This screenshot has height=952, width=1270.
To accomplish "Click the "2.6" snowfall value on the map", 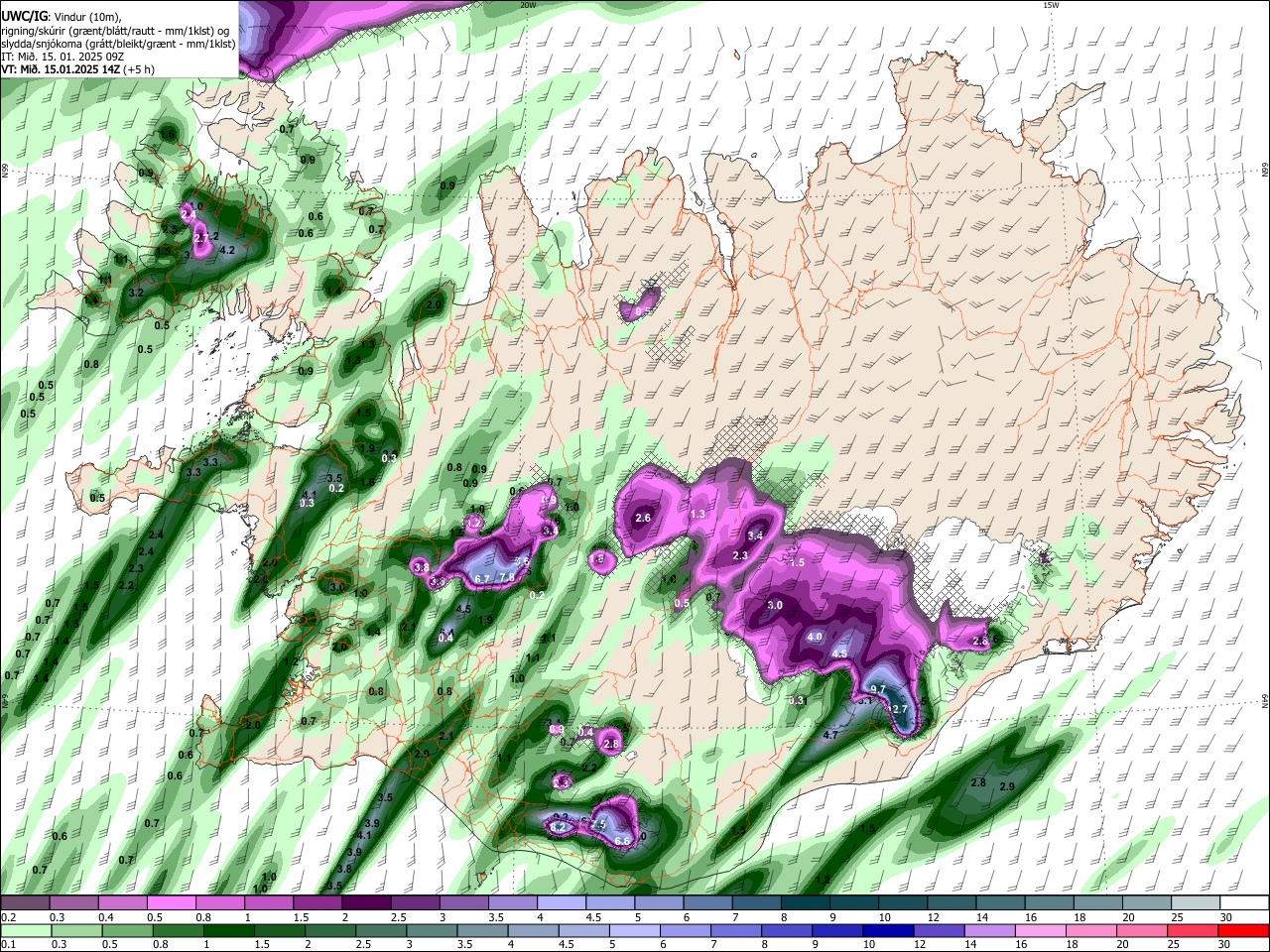I will (643, 518).
